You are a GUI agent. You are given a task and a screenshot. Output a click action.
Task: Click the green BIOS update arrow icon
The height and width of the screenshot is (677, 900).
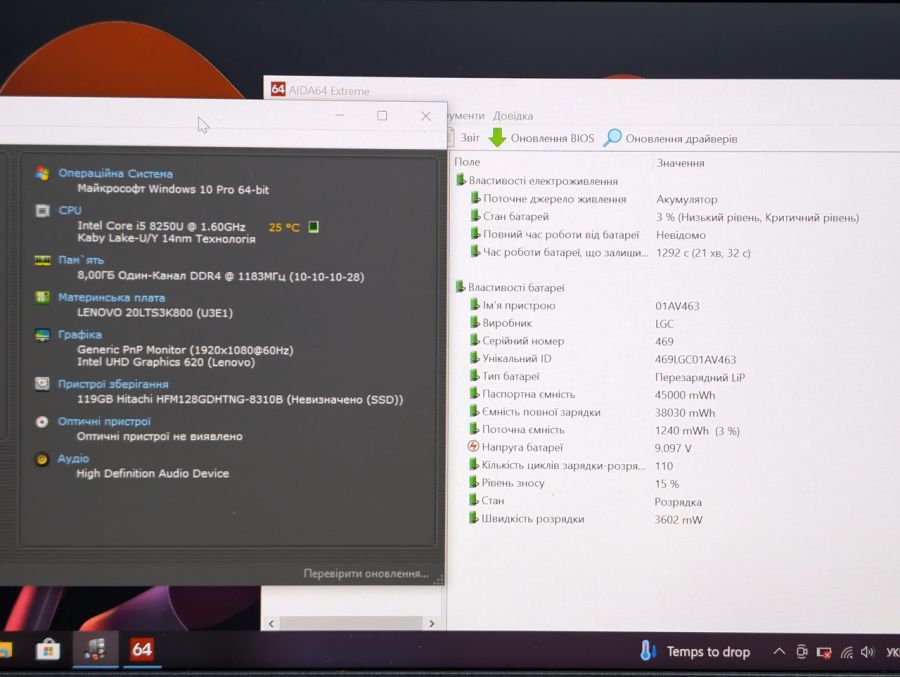click(x=497, y=138)
